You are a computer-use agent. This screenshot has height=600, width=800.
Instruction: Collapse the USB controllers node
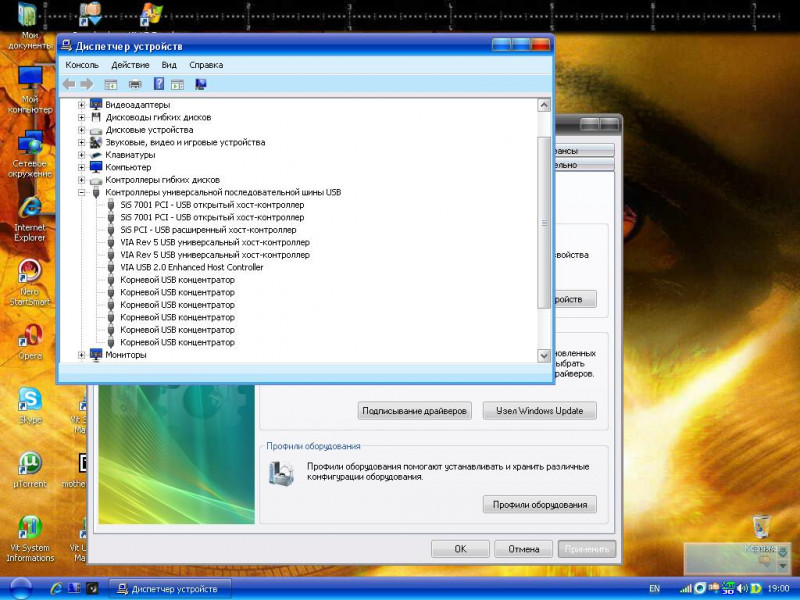tap(81, 192)
